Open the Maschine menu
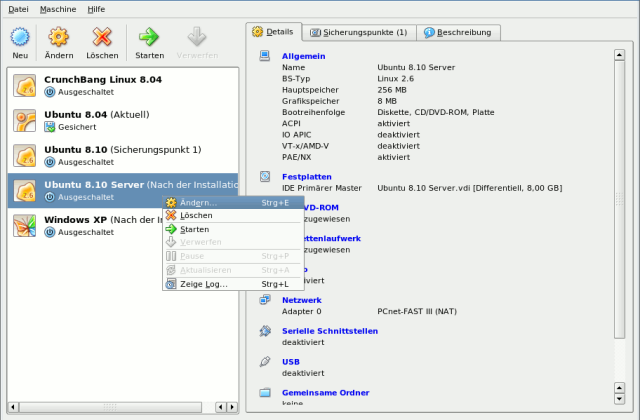 (x=58, y=9)
